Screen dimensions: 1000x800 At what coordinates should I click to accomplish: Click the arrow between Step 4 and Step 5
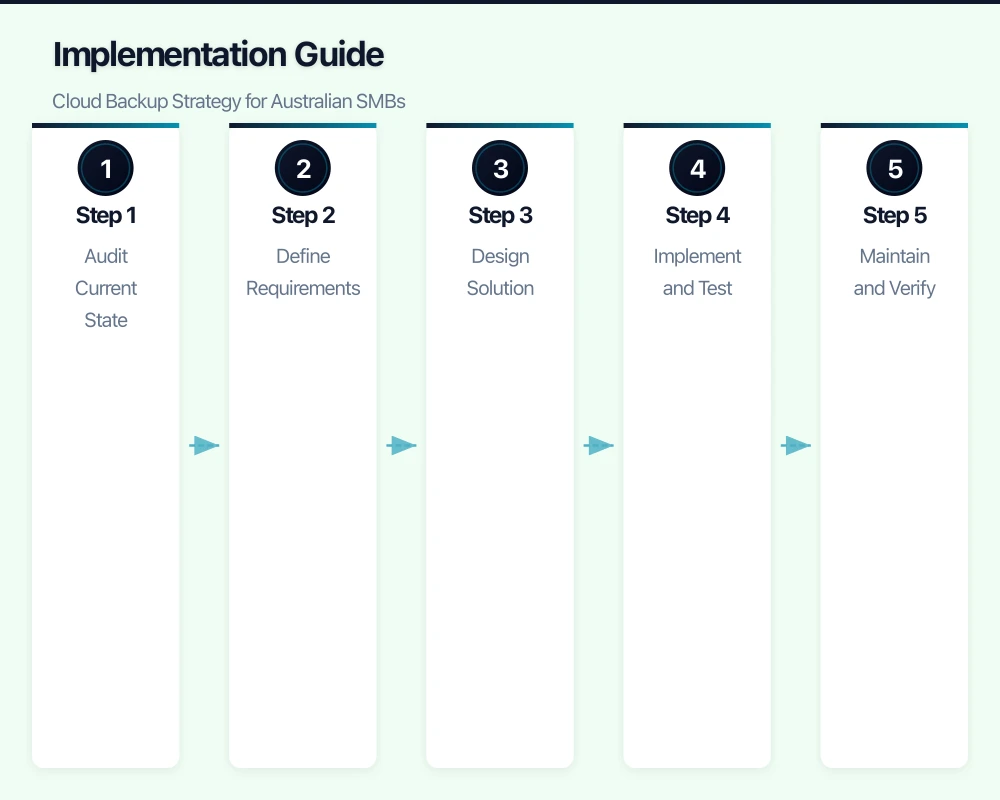[x=795, y=445]
